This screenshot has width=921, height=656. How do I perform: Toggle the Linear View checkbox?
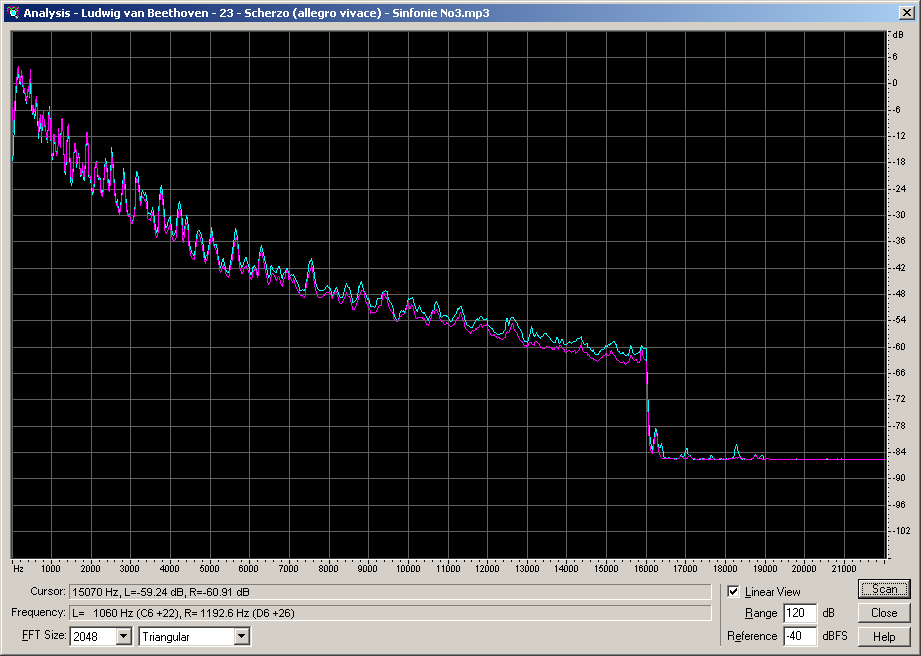pyautogui.click(x=734, y=592)
